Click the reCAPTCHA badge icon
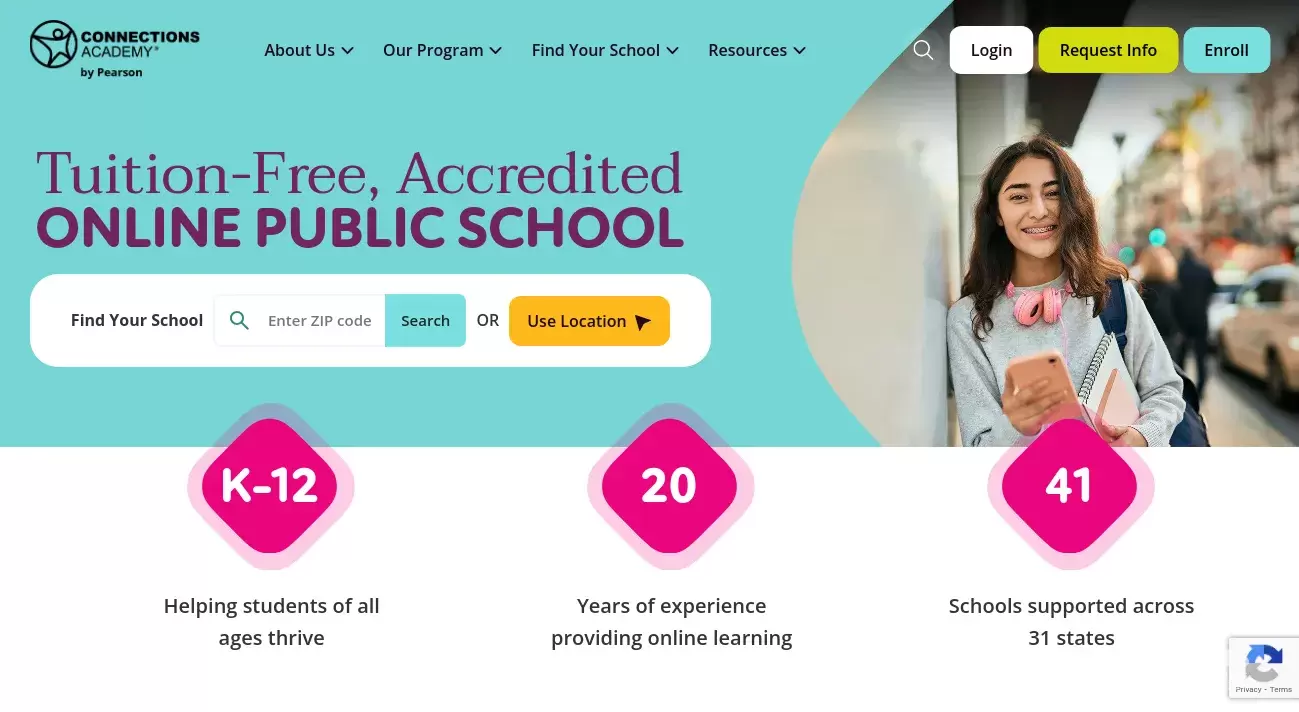This screenshot has height=712, width=1299. click(x=1264, y=663)
